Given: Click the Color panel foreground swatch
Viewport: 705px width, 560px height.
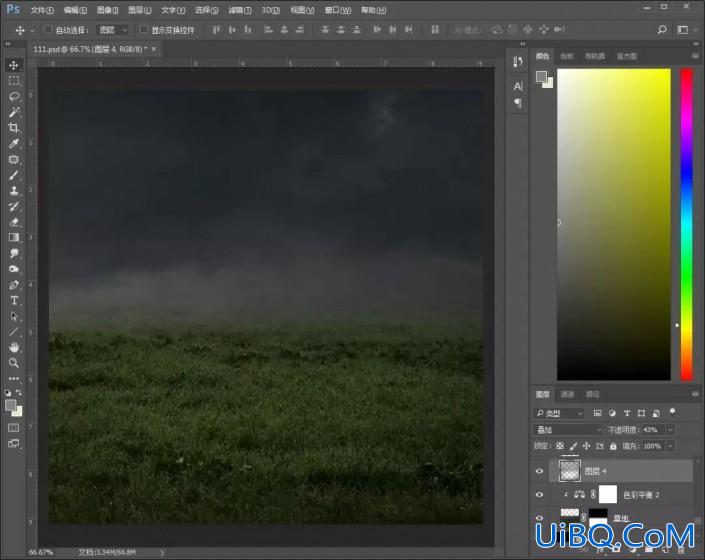Looking at the screenshot, I should pos(541,77).
